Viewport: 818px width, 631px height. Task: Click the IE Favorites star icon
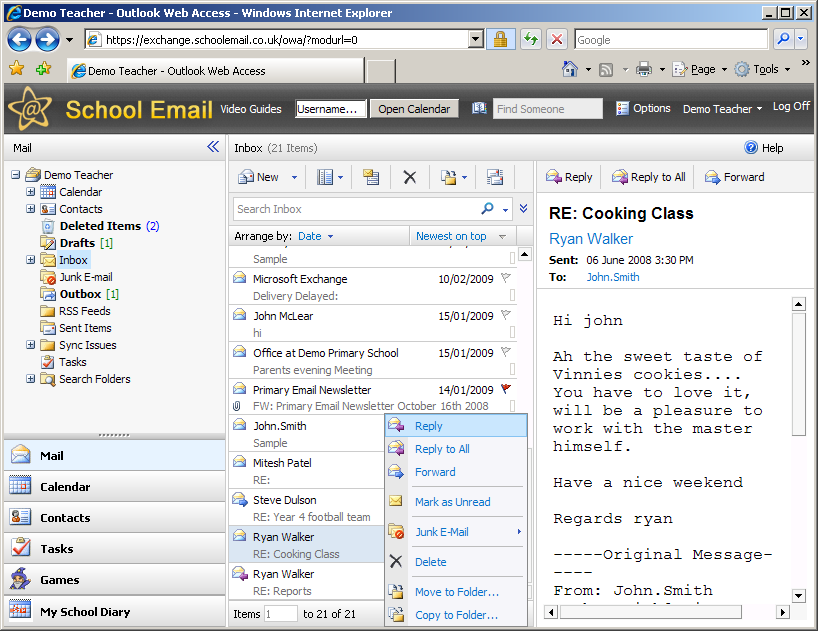[17, 68]
